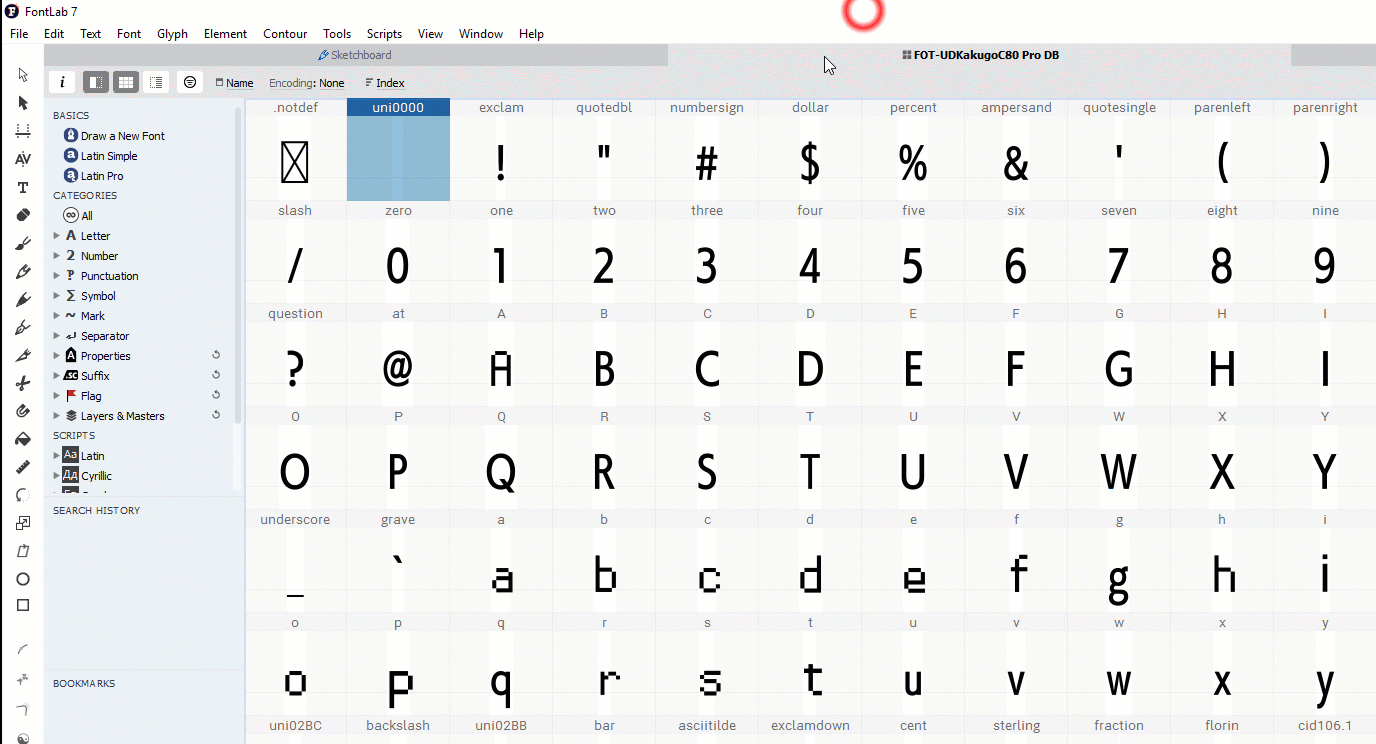Screen dimensions: 1376x744
Task: Expand the Punctuation category
Action: click(x=57, y=276)
